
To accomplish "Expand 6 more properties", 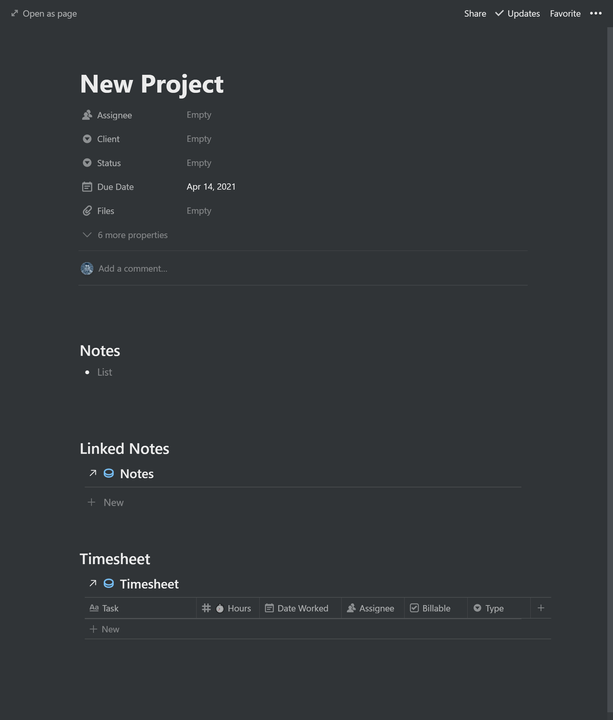I will pos(125,235).
